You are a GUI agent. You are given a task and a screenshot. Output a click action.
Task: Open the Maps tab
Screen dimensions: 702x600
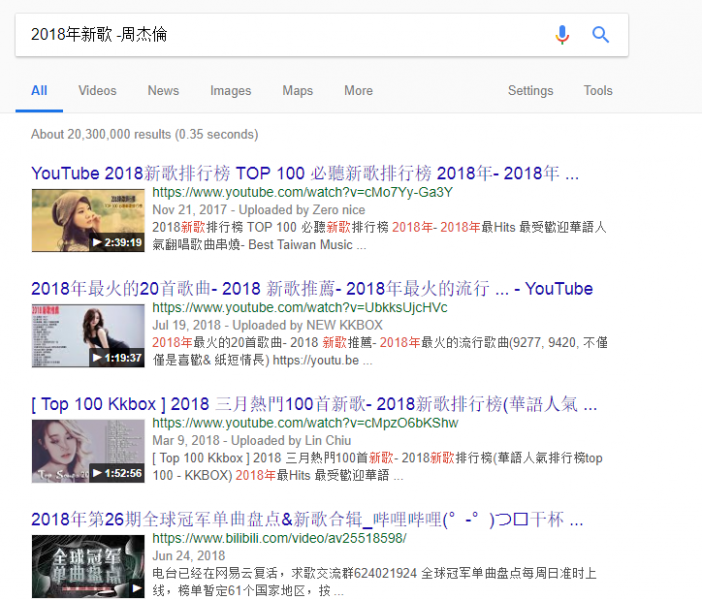pos(298,91)
